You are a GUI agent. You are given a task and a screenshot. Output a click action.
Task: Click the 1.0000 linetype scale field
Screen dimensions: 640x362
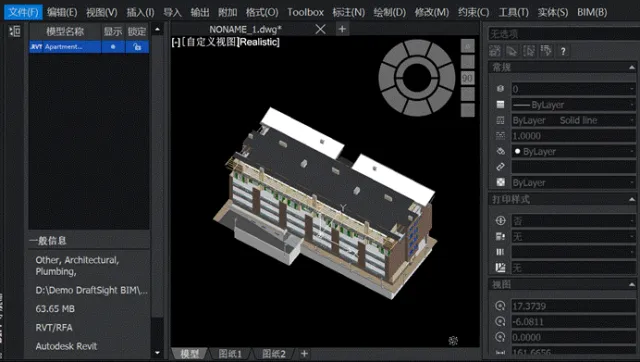pyautogui.click(x=573, y=136)
